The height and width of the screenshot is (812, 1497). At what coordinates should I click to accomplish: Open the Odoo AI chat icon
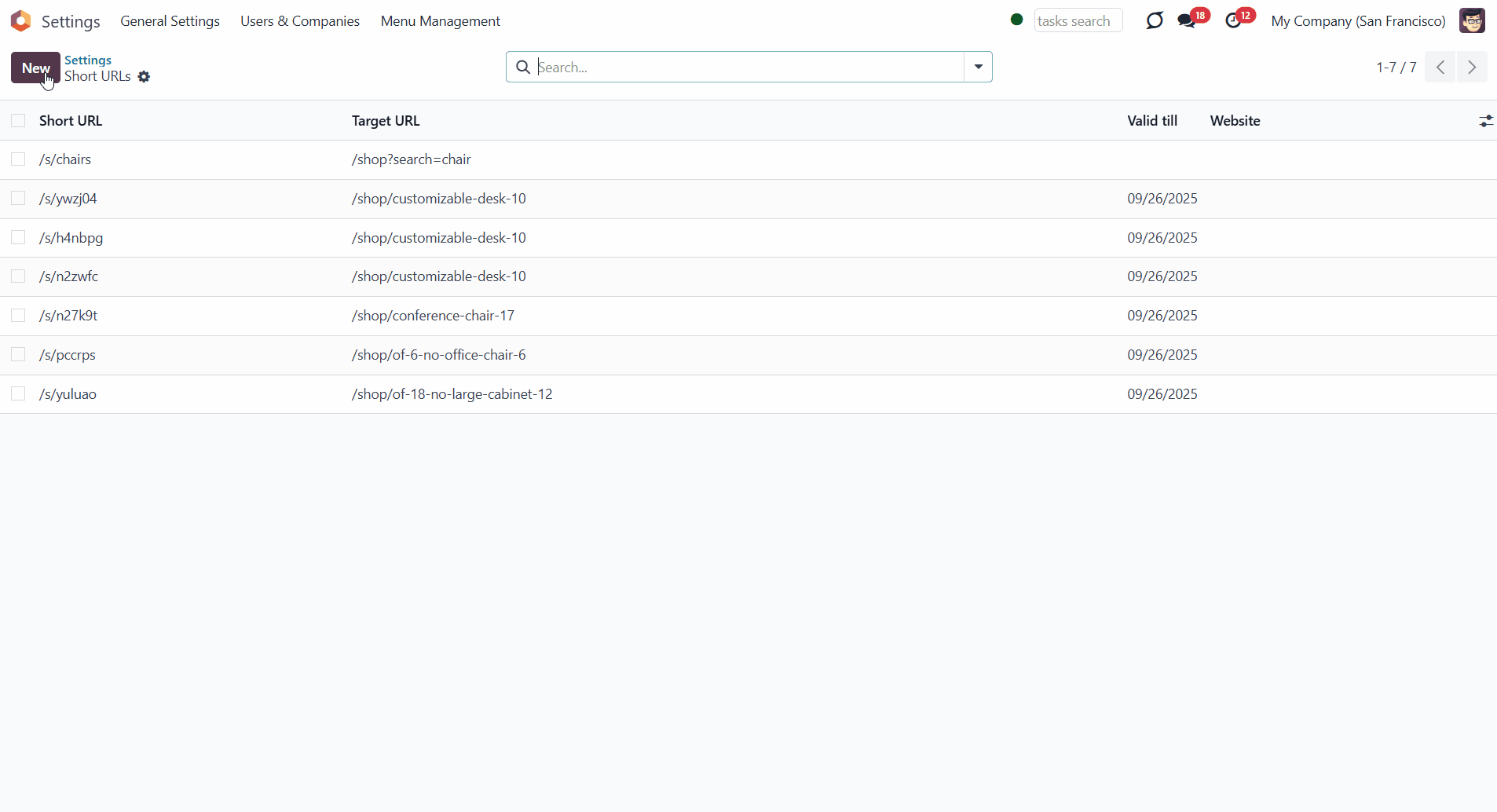pyautogui.click(x=1154, y=20)
